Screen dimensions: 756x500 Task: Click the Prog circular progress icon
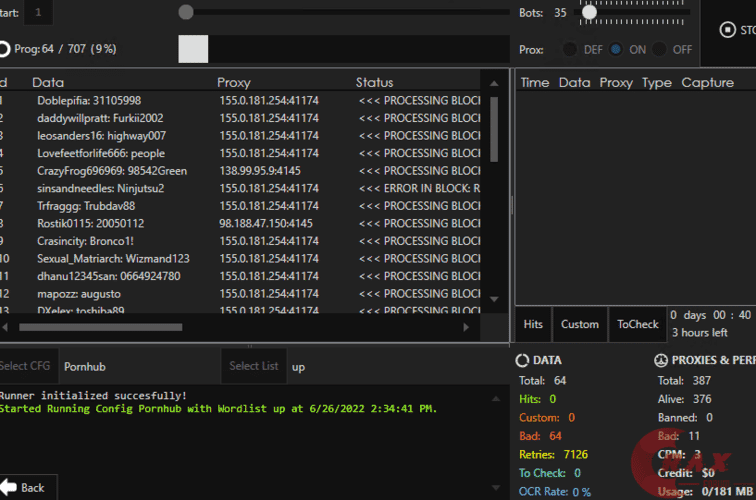[x=4, y=49]
